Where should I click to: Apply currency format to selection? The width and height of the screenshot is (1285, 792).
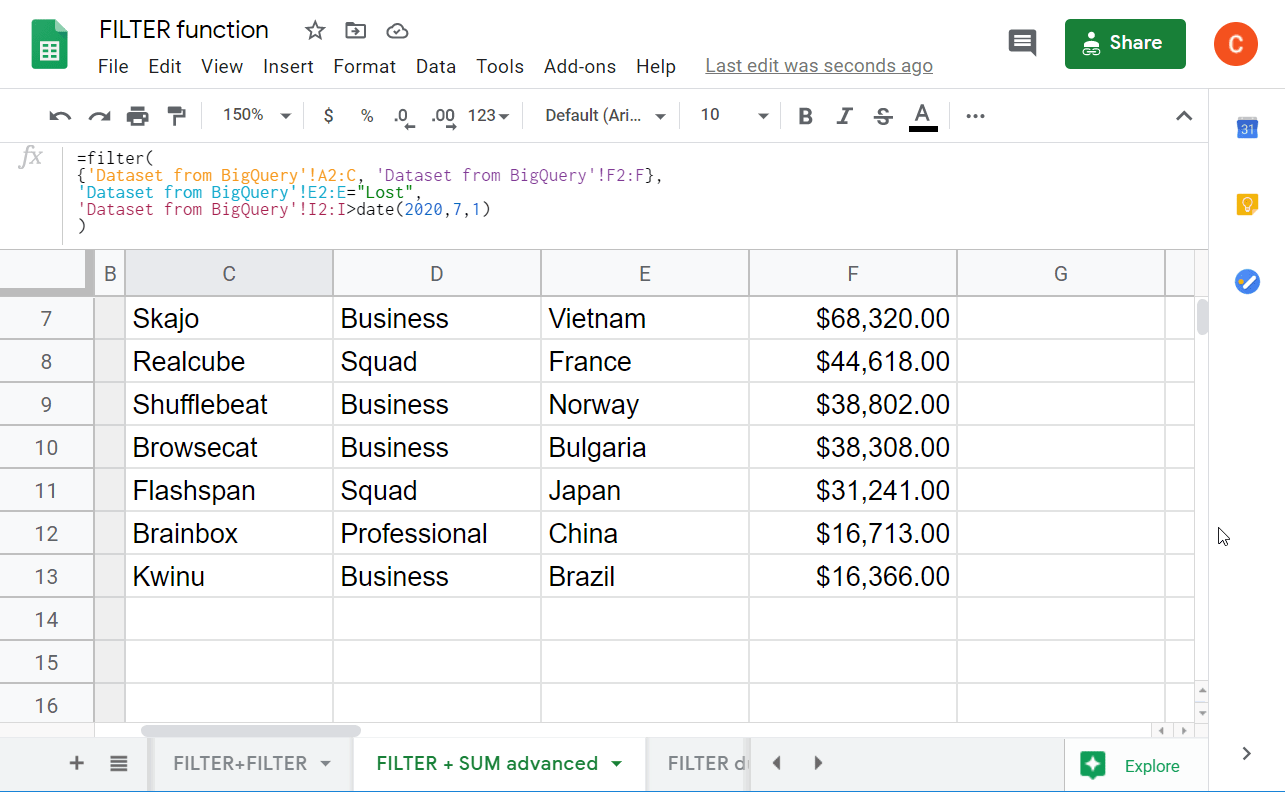[328, 115]
